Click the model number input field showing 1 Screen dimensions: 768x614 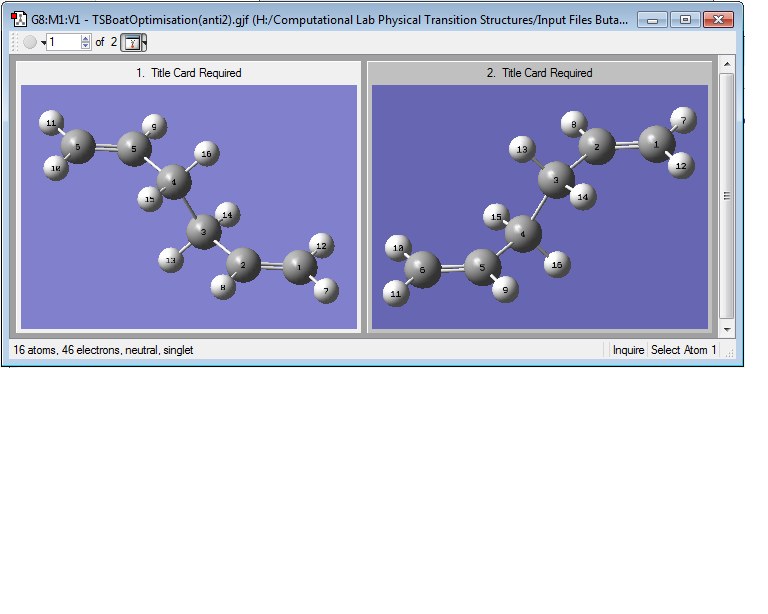coord(64,42)
